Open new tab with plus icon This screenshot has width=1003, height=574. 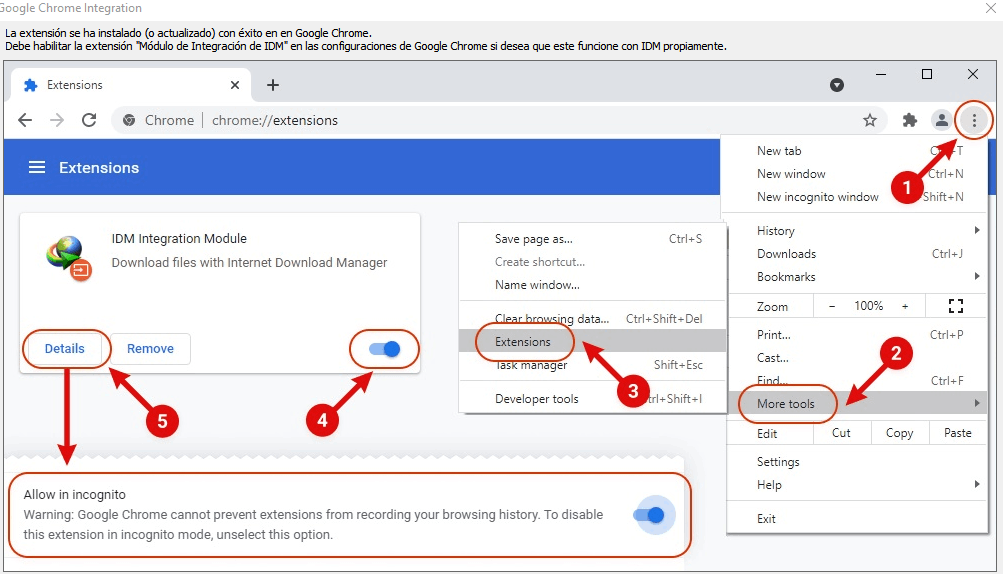point(272,85)
